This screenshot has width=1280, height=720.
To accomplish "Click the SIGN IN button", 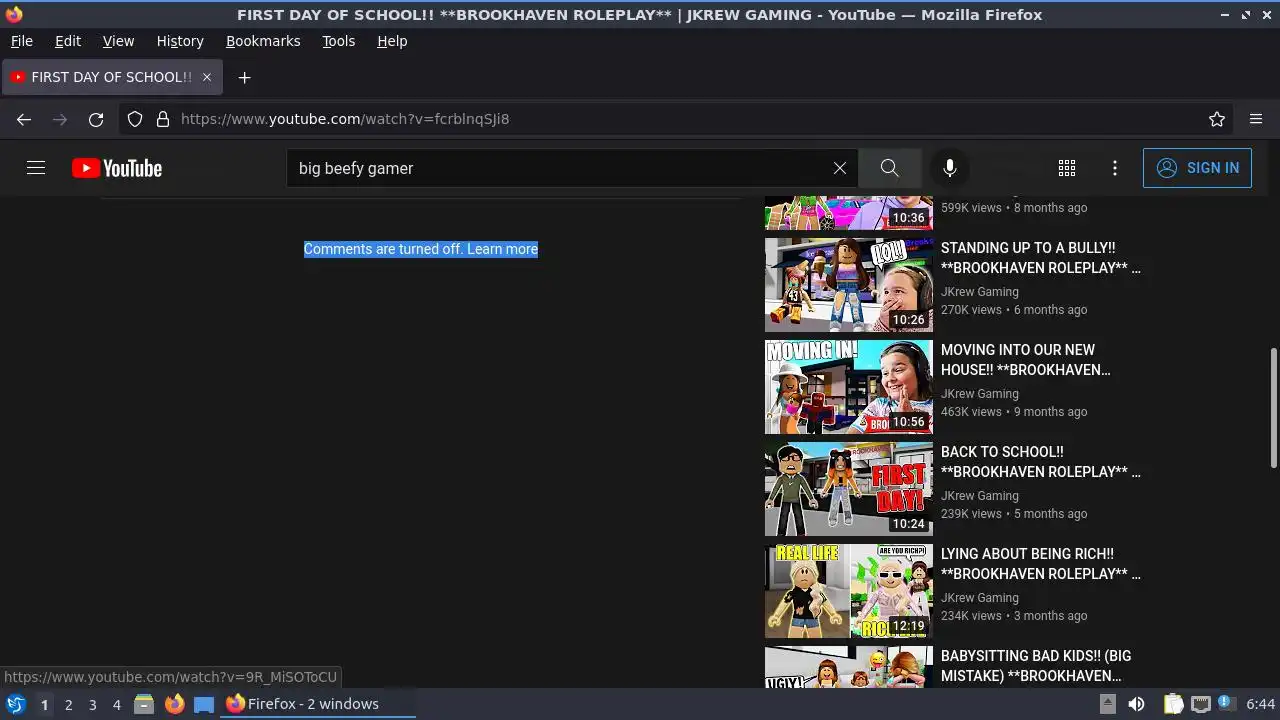I will tap(1197, 168).
